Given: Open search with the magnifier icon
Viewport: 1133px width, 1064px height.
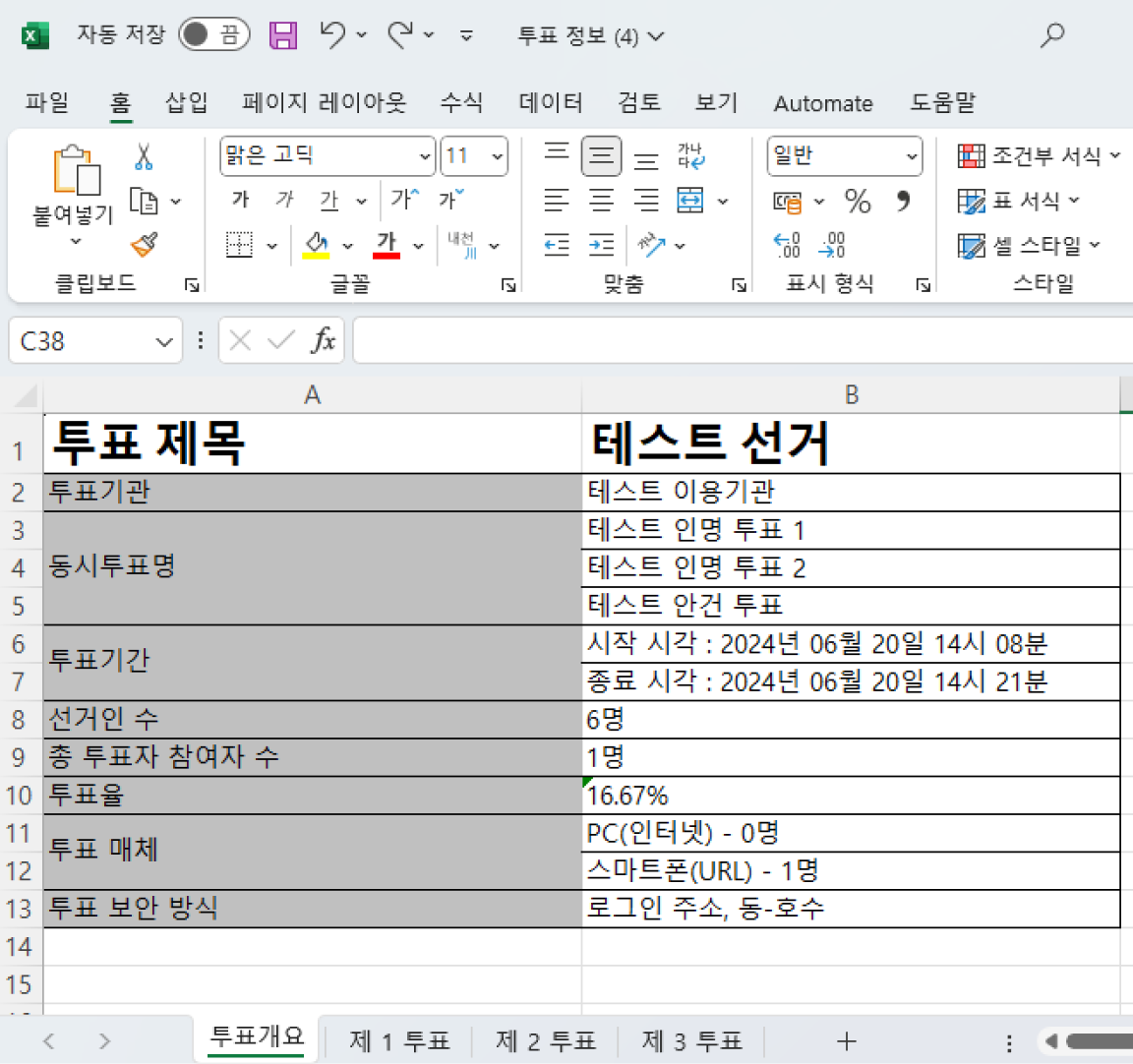Looking at the screenshot, I should click(x=1052, y=36).
